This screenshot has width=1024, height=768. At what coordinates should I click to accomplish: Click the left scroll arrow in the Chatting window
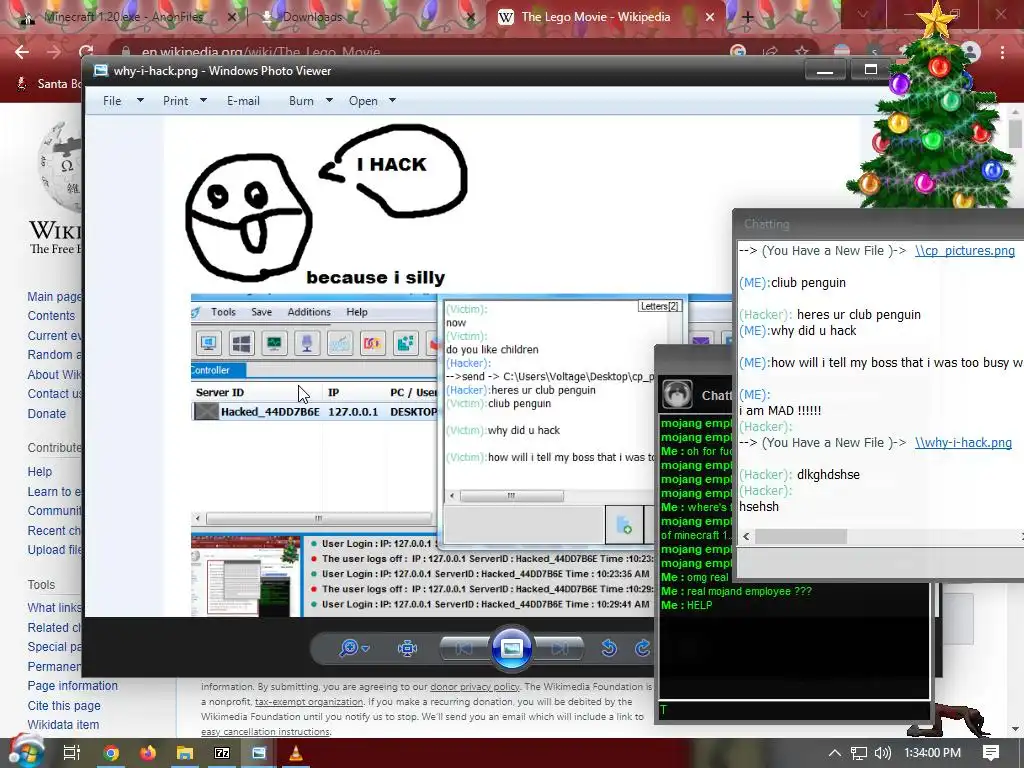point(746,536)
